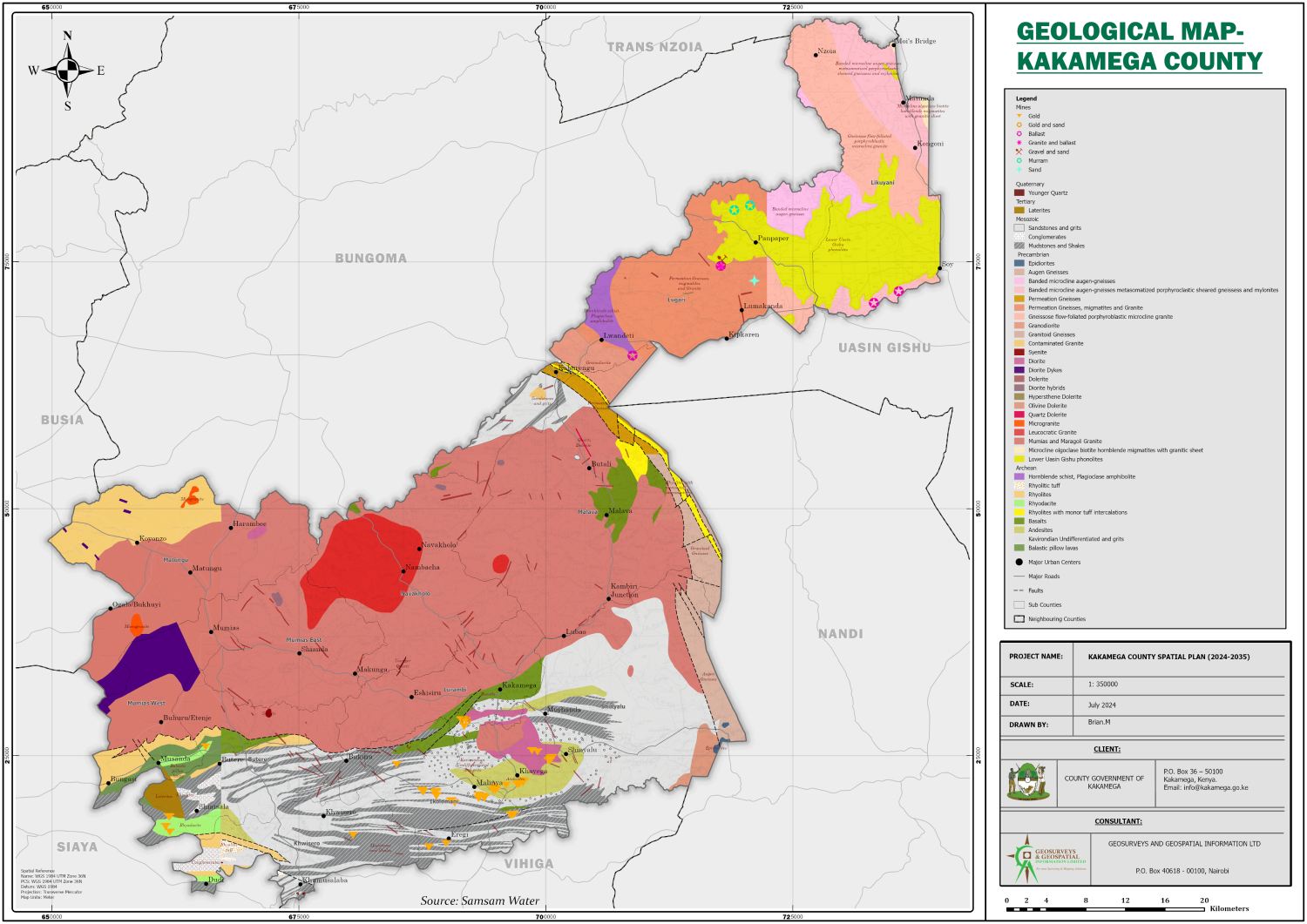
Task: Click the Major Urban Centers black dot symbol
Action: click(1019, 563)
